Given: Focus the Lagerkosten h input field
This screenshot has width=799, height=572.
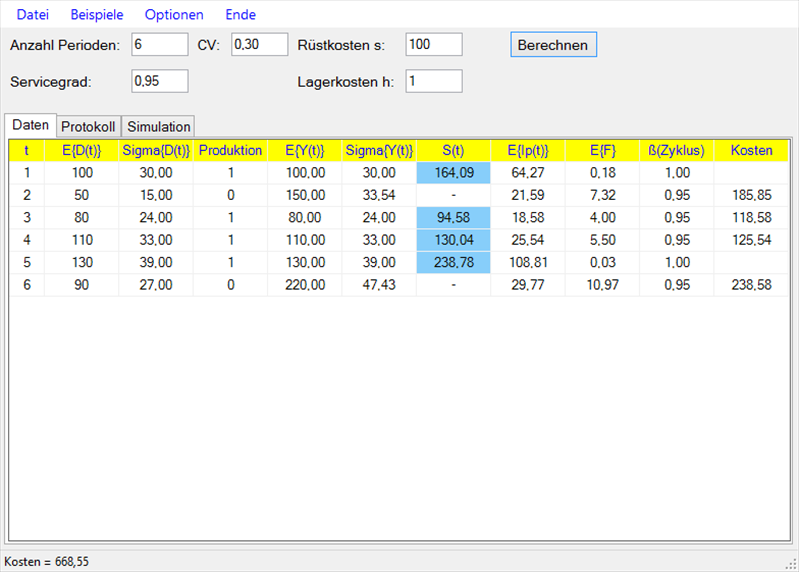Looking at the screenshot, I should tap(434, 81).
